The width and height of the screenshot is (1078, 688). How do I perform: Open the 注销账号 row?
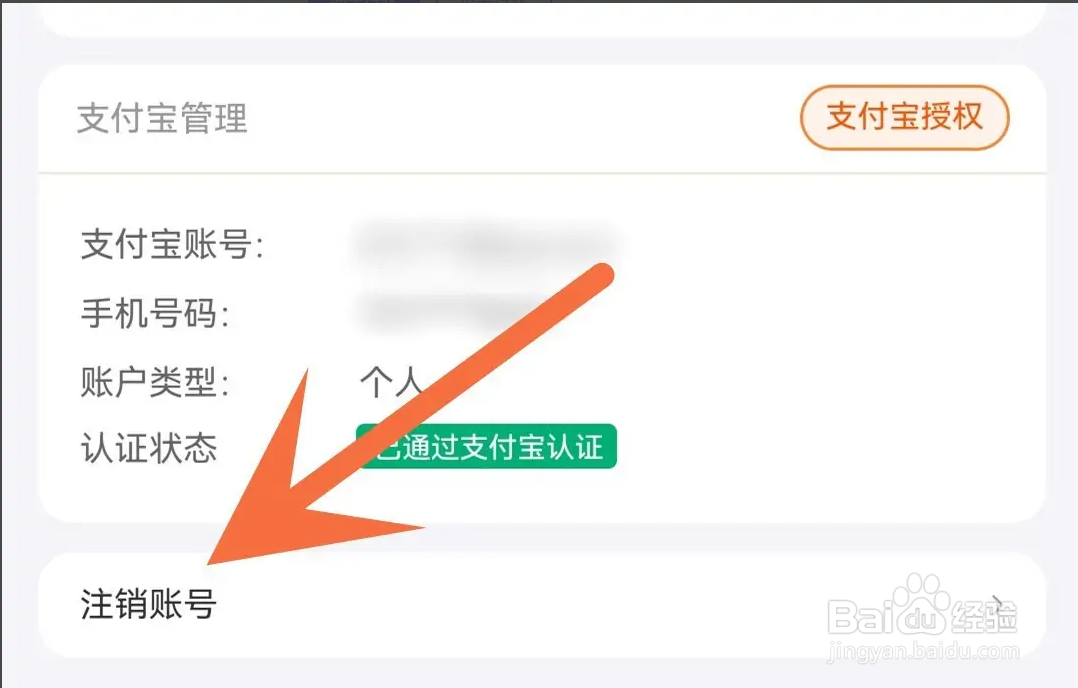542,605
